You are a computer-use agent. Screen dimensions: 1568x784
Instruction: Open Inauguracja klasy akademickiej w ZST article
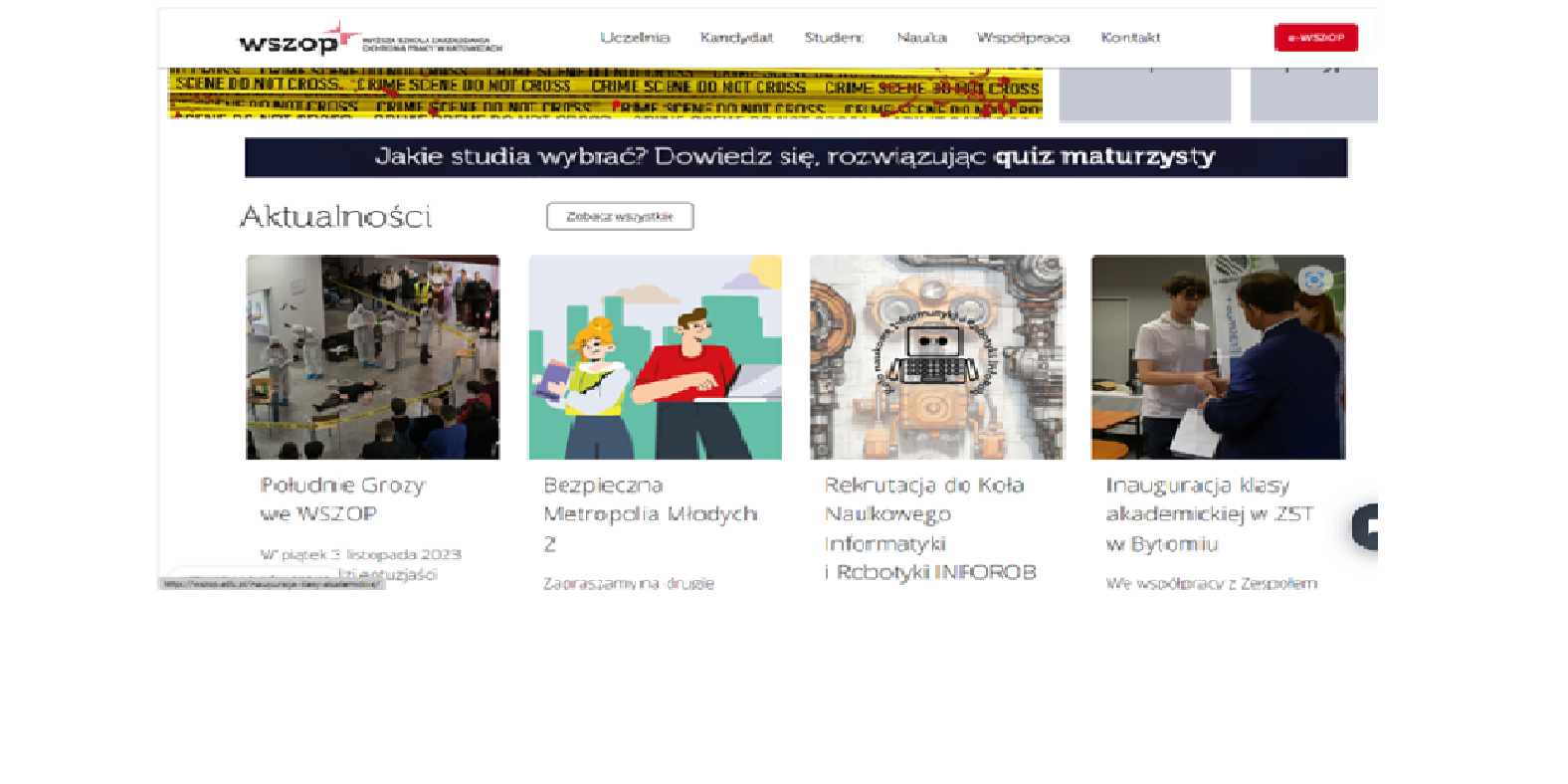click(x=1210, y=514)
